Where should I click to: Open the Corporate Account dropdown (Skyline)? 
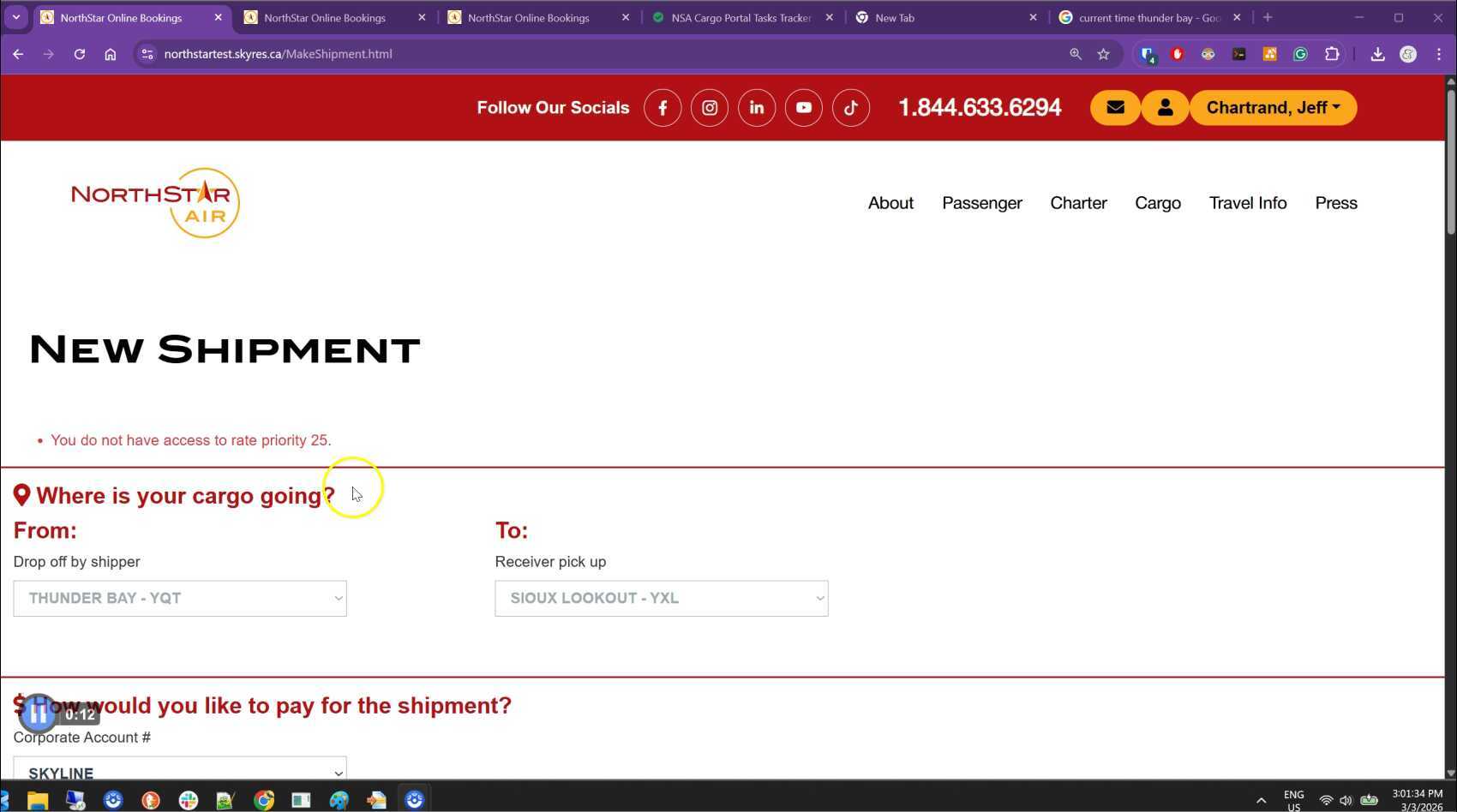click(180, 768)
